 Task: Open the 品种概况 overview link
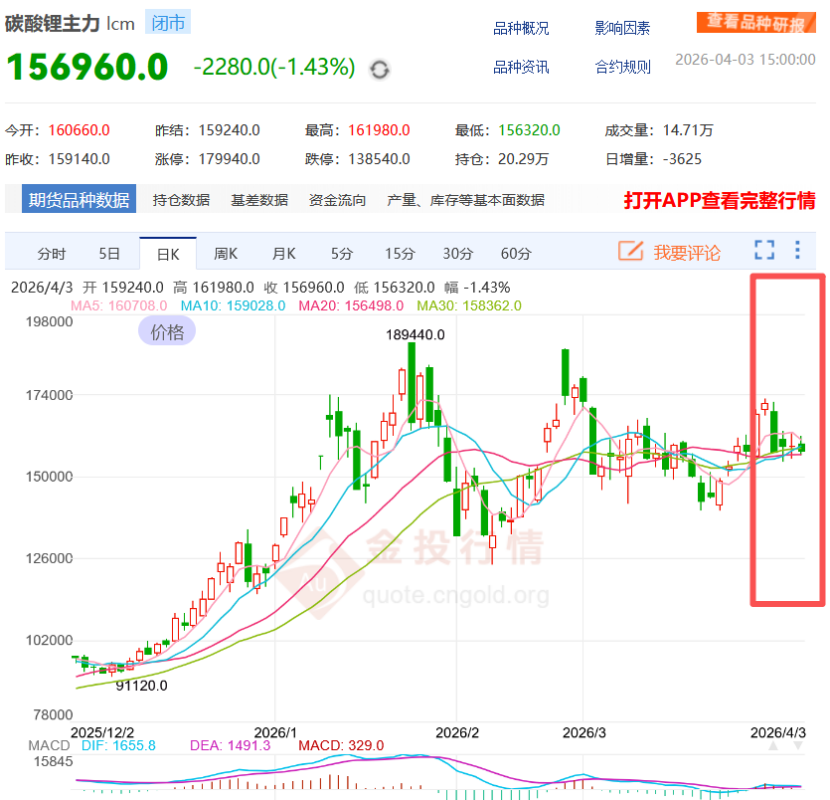tap(519, 28)
